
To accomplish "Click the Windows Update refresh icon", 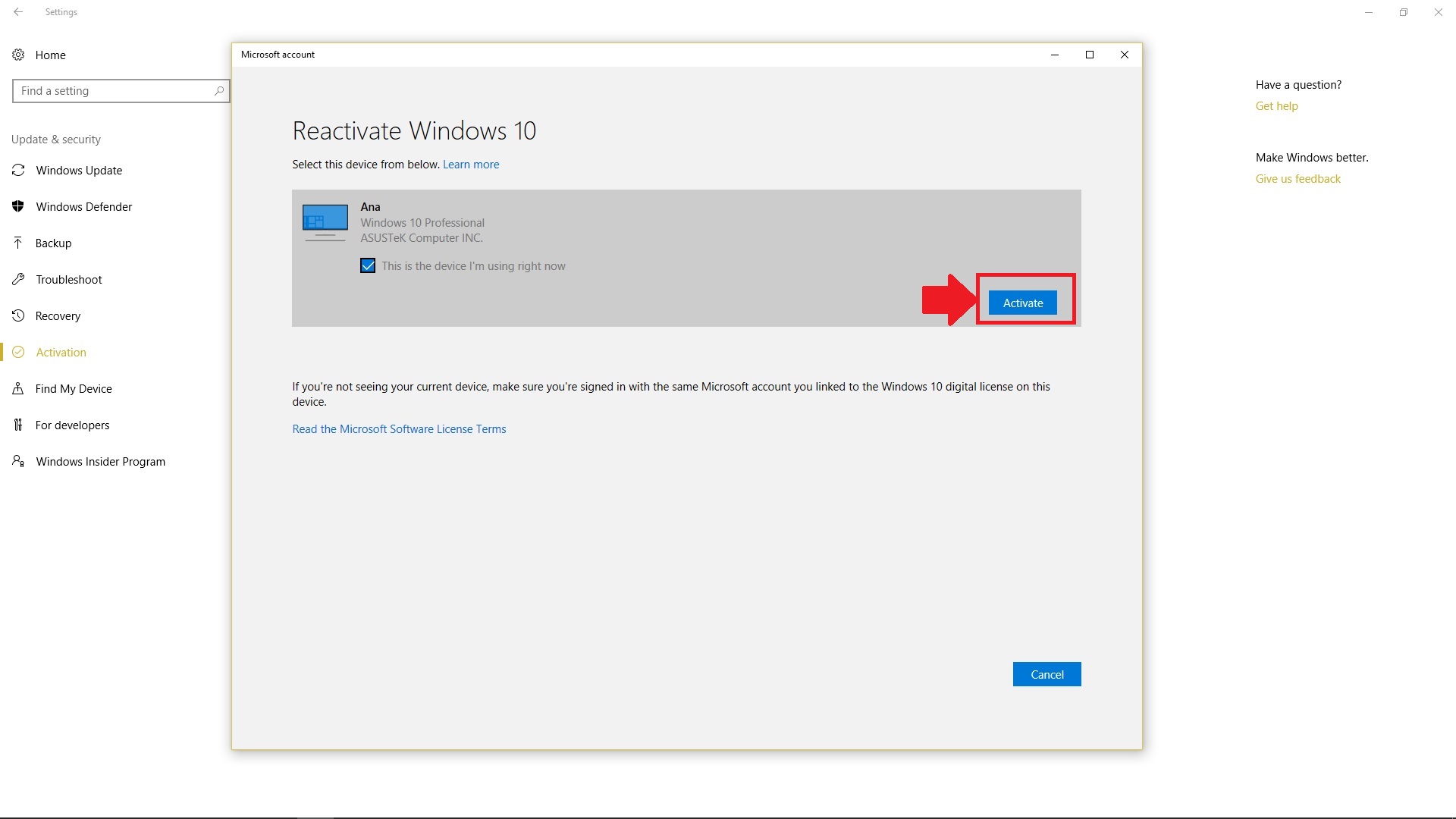I will 18,170.
